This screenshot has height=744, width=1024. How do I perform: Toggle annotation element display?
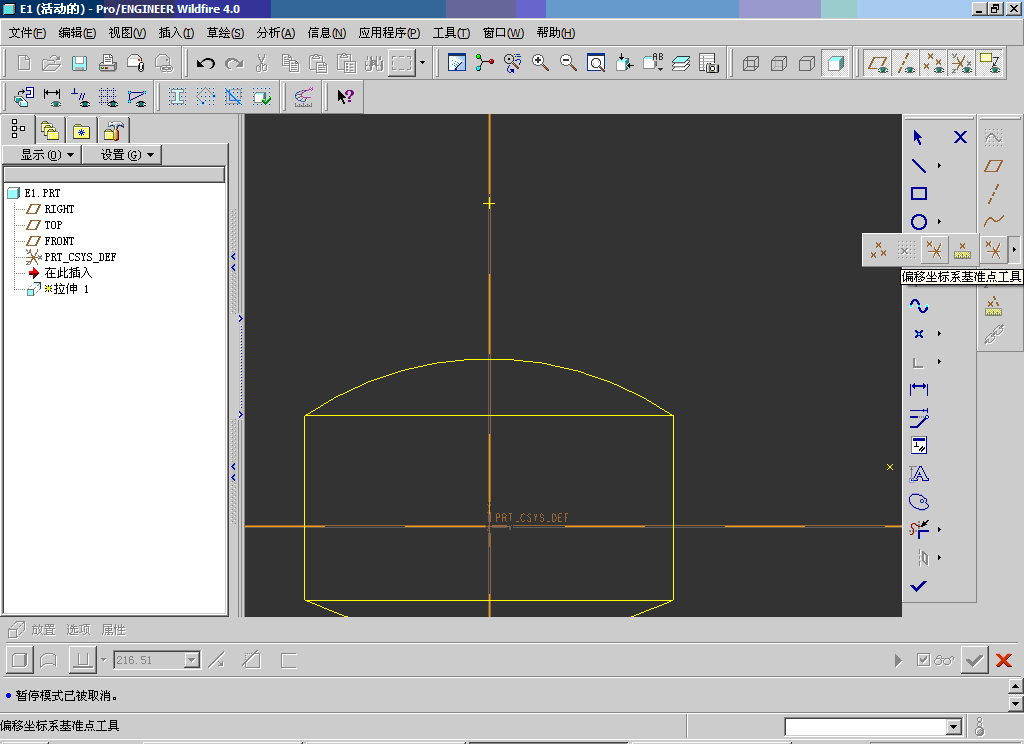(989, 63)
